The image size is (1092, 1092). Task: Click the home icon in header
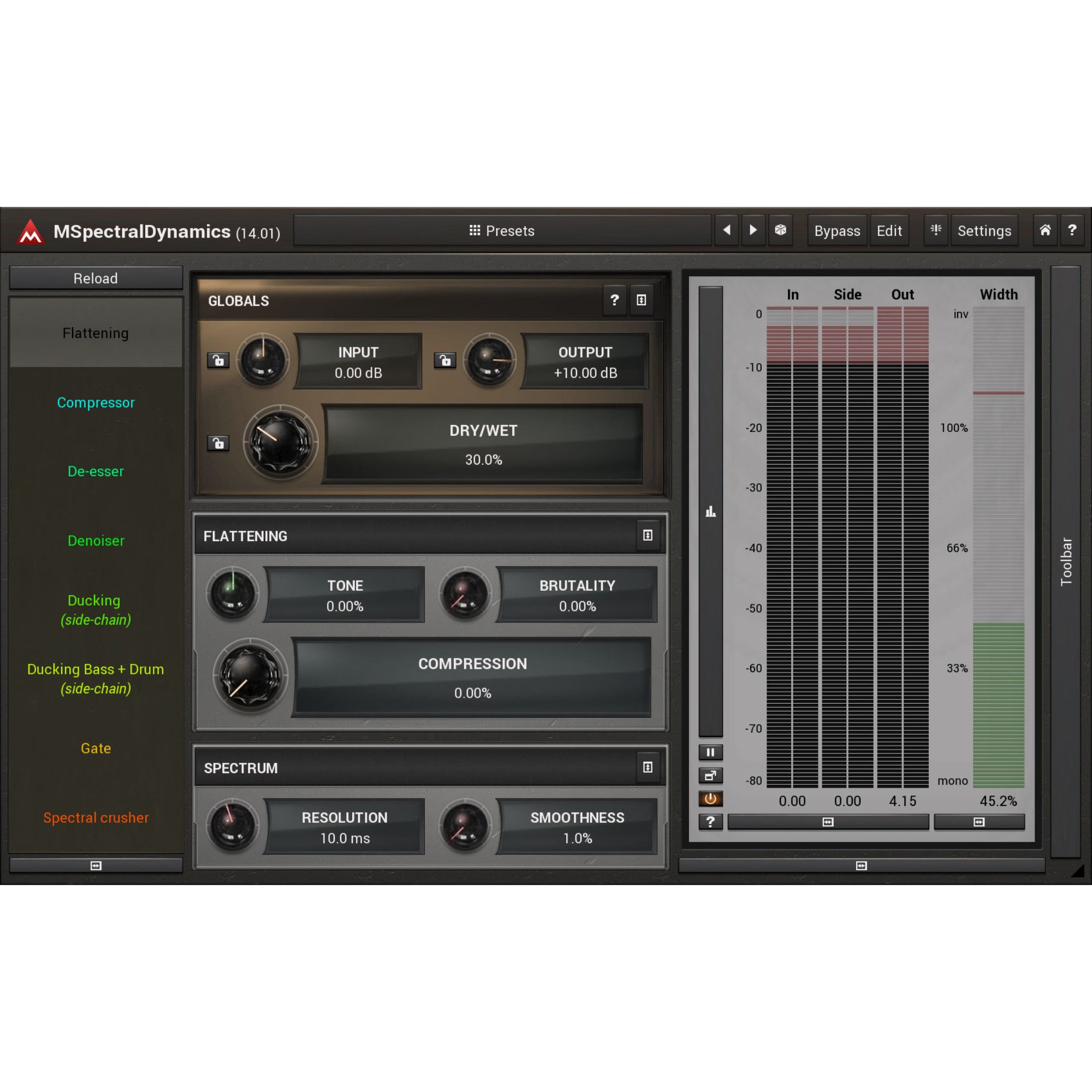[1045, 230]
